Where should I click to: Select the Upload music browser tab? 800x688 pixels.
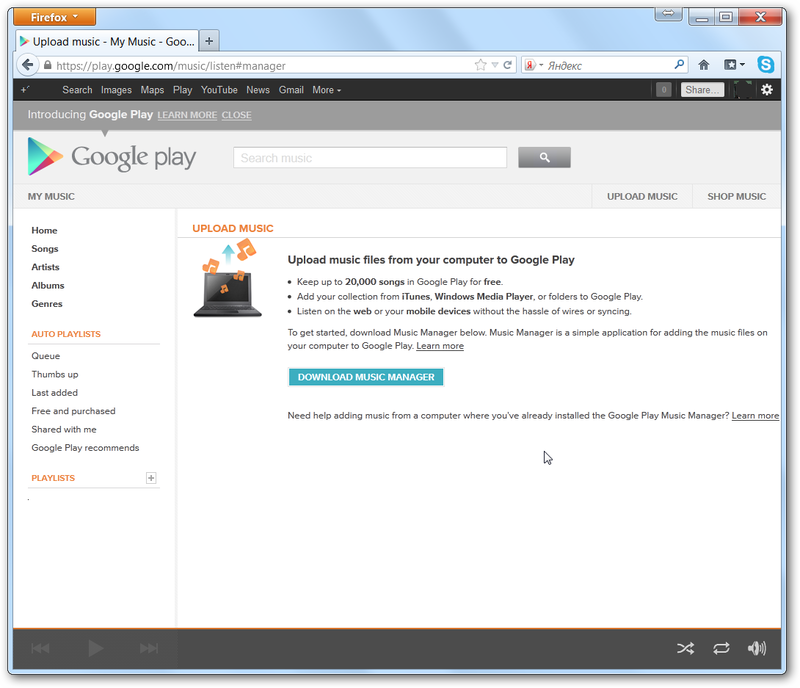coord(107,41)
